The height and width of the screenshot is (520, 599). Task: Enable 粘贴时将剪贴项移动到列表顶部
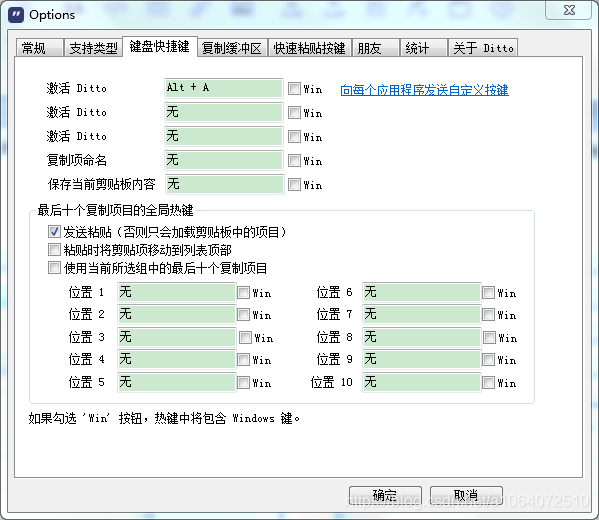coord(54,250)
